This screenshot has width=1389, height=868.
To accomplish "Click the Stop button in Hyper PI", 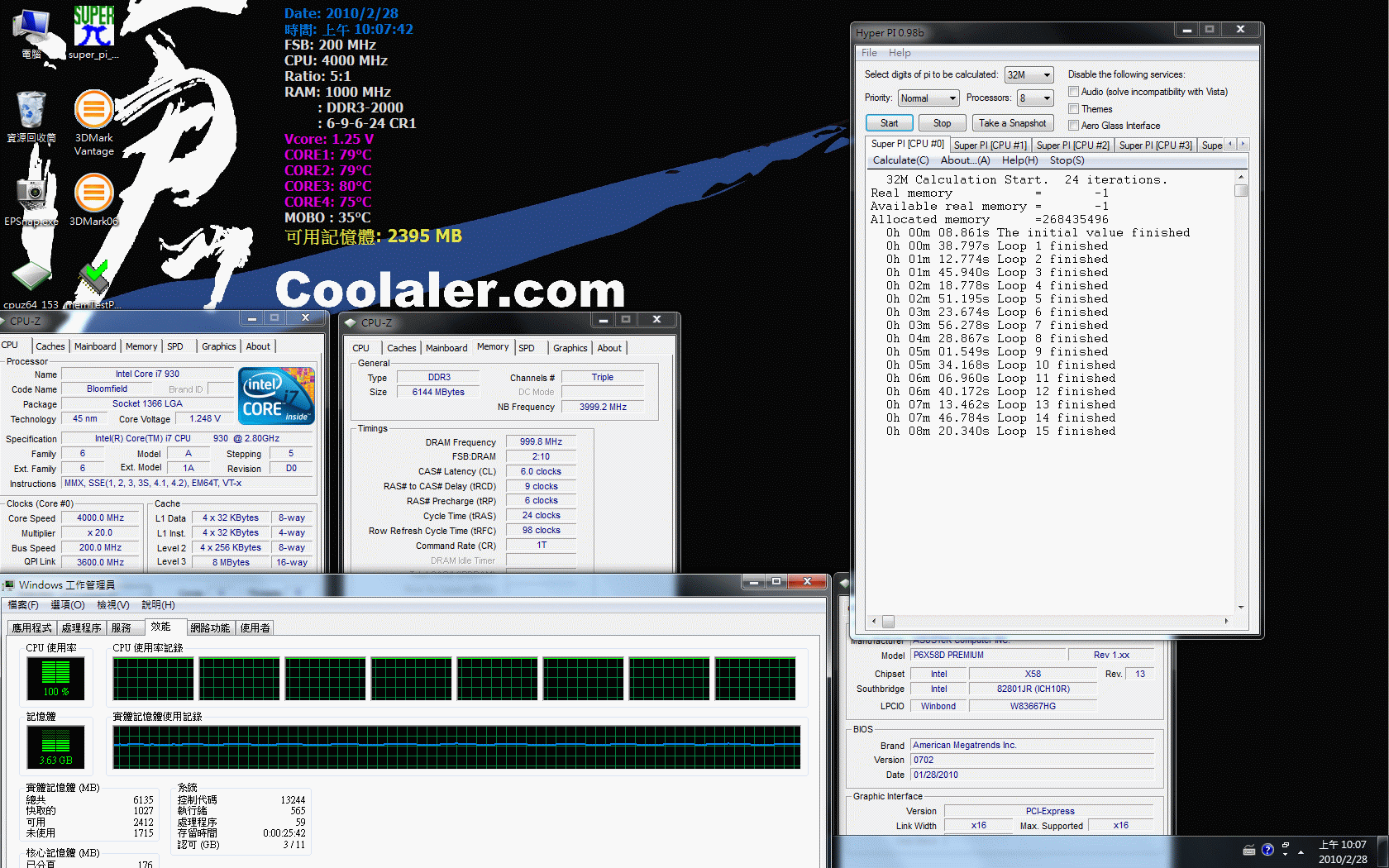I will (942, 123).
